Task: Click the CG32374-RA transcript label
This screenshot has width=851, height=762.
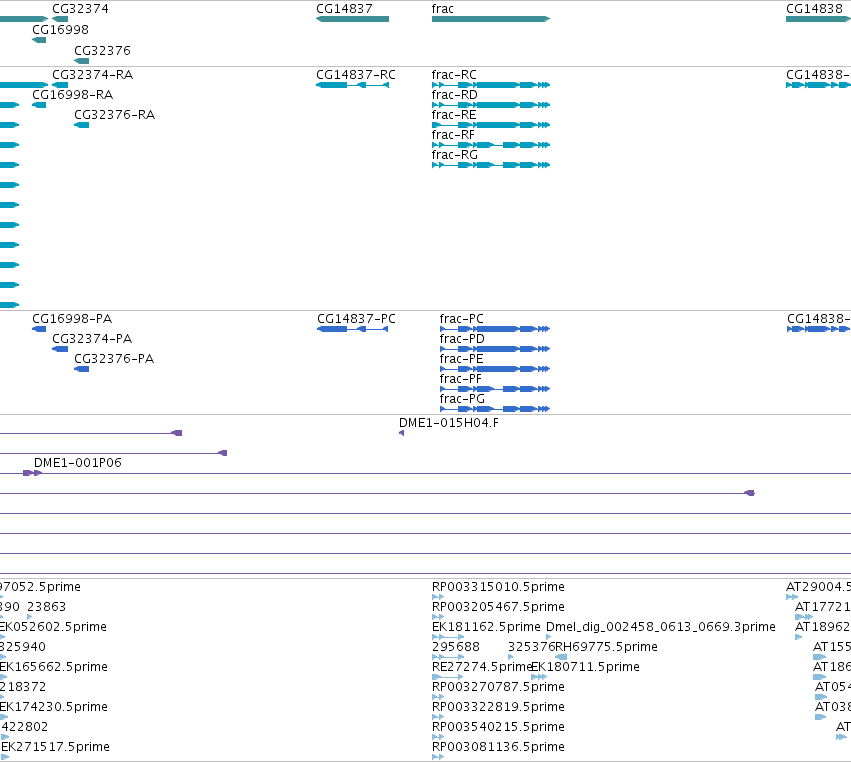Action: tap(93, 75)
